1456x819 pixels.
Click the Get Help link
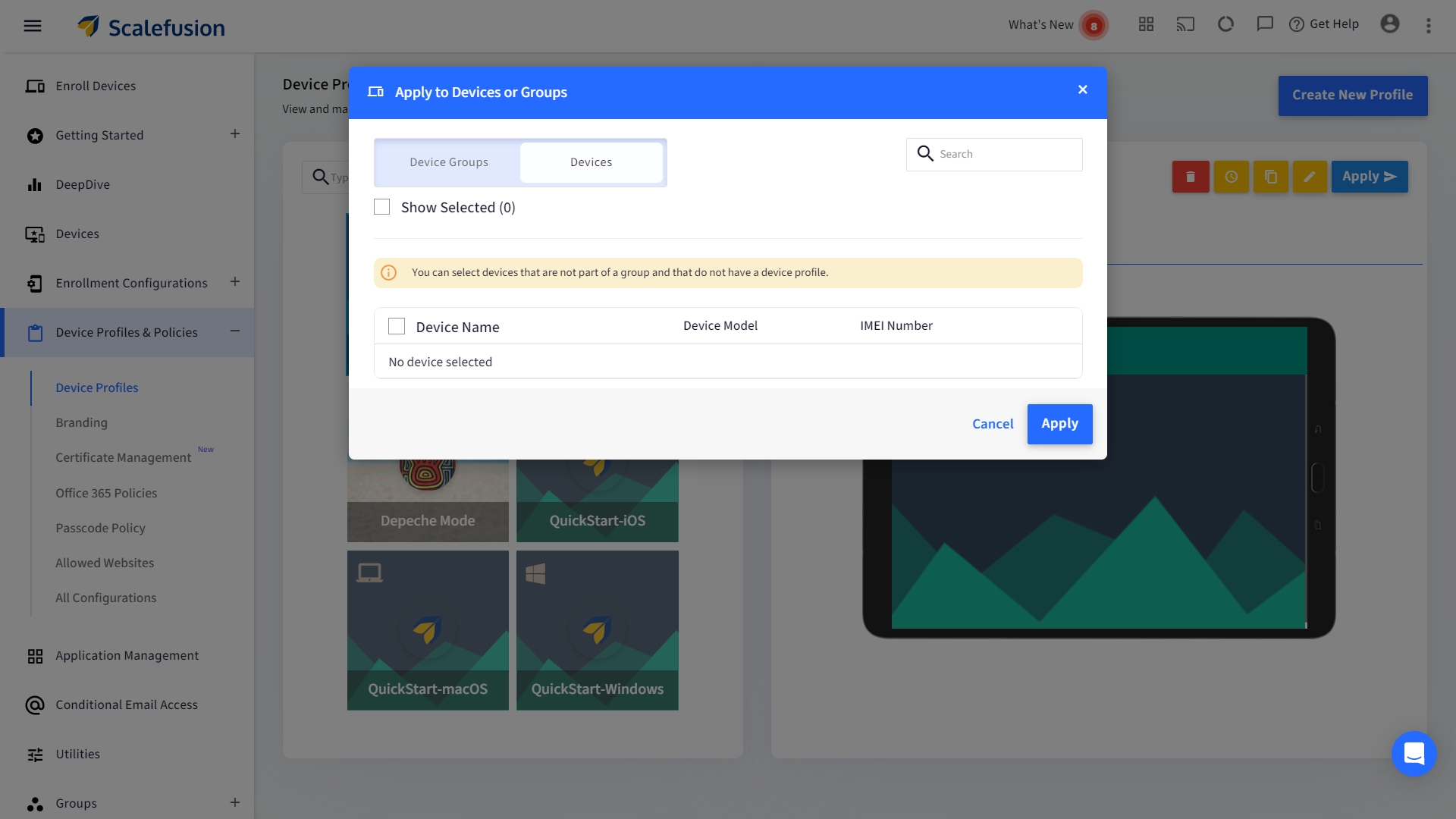1324,24
